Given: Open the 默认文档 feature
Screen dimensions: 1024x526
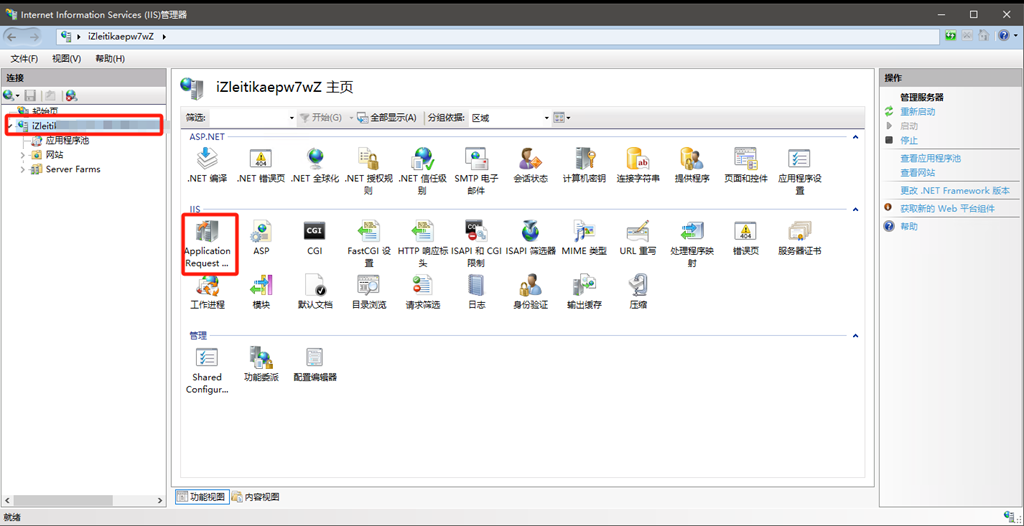Looking at the screenshot, I should click(315, 291).
